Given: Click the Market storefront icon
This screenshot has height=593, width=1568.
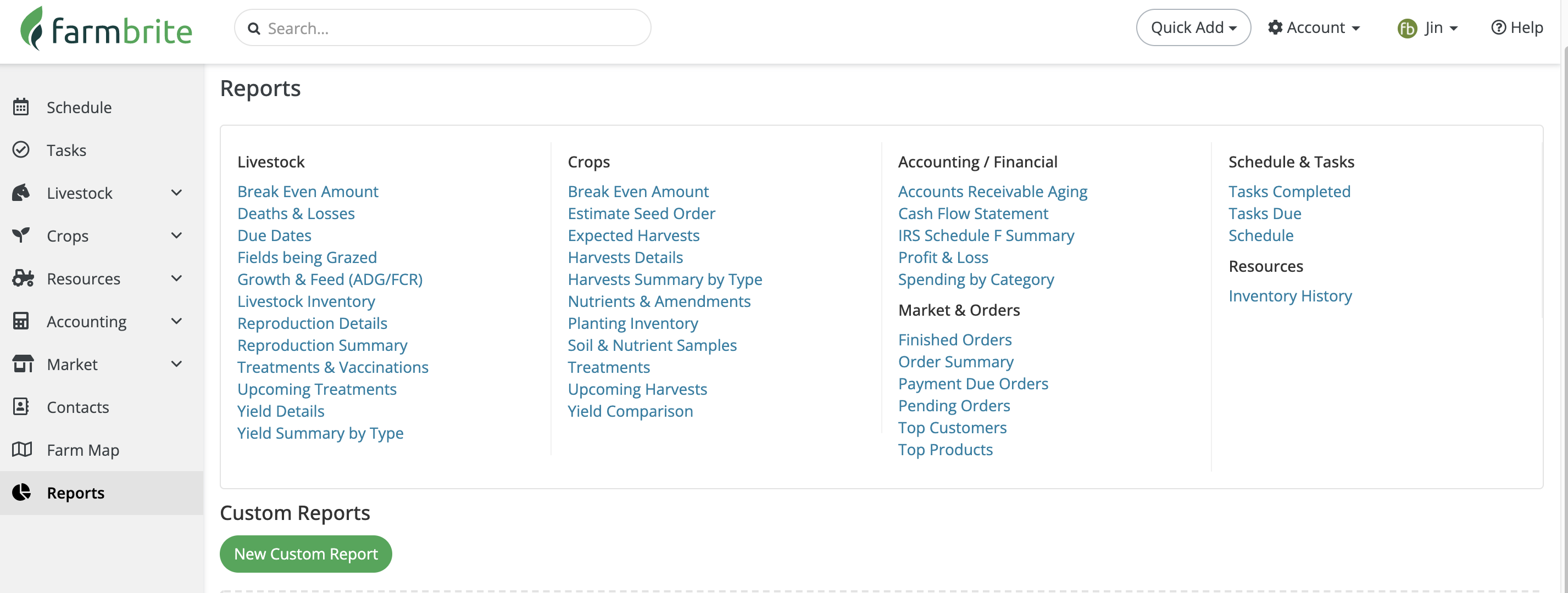Looking at the screenshot, I should click(23, 363).
